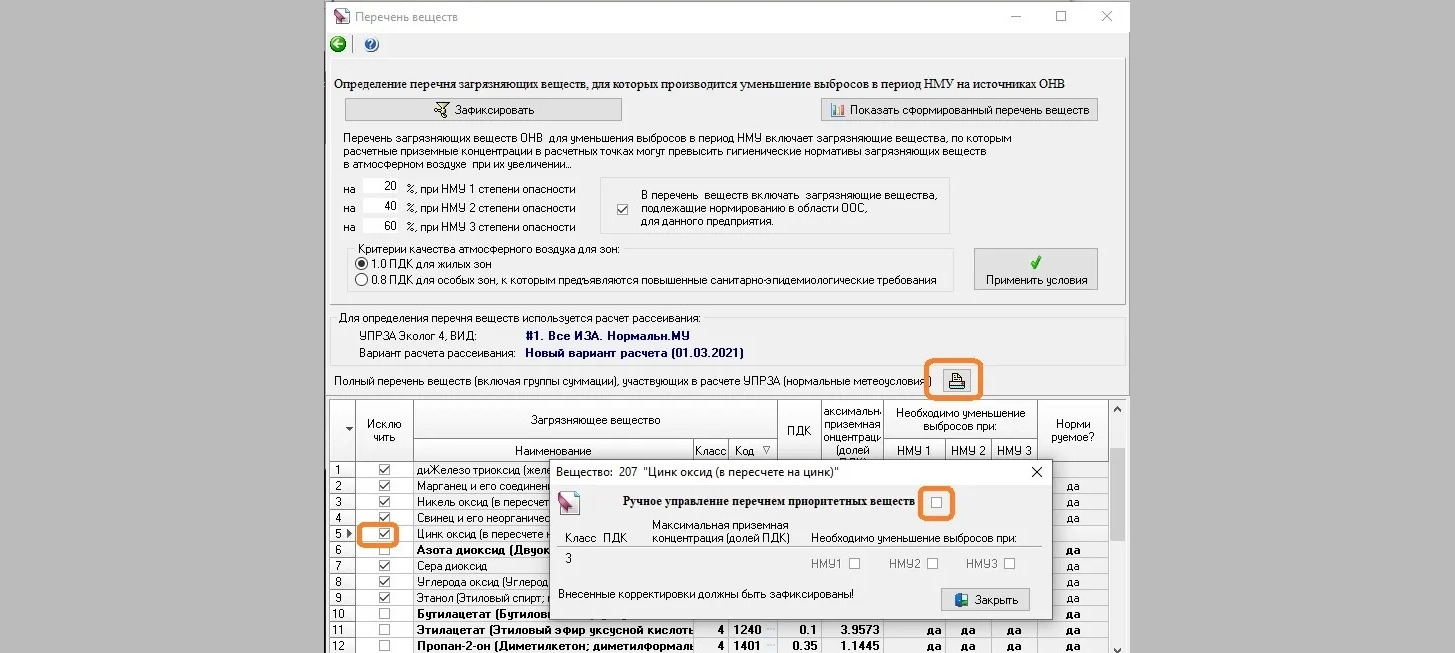The height and width of the screenshot is (653, 1455).
Task: Click the 20 % field for НМУ 1 степени
Action: pos(380,187)
